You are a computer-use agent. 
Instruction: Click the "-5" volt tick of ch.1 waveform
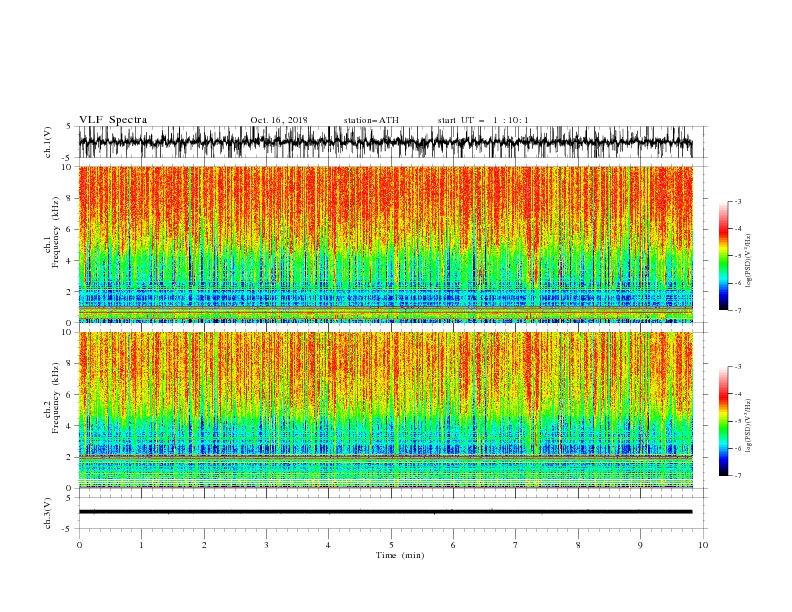68,158
